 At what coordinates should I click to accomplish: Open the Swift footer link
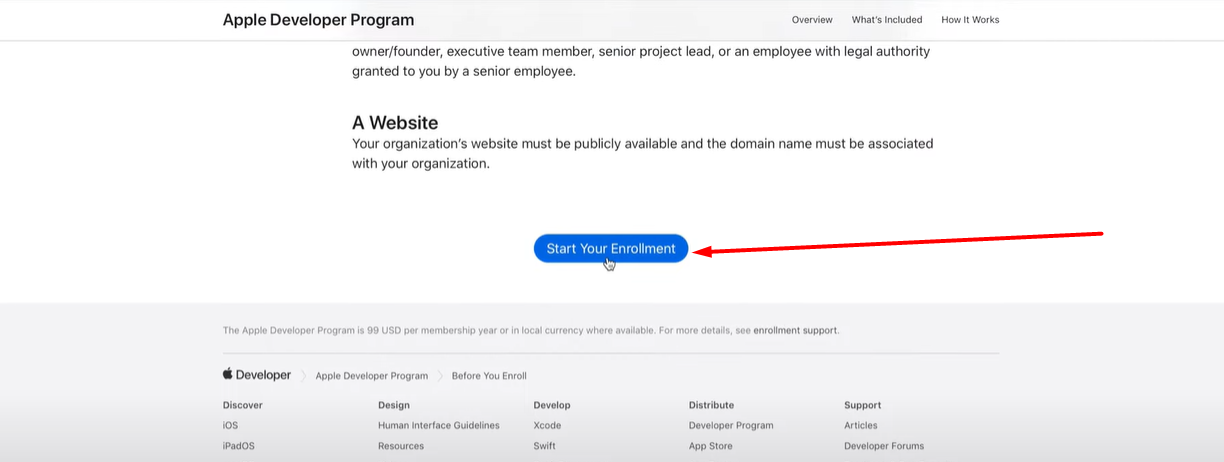(546, 446)
